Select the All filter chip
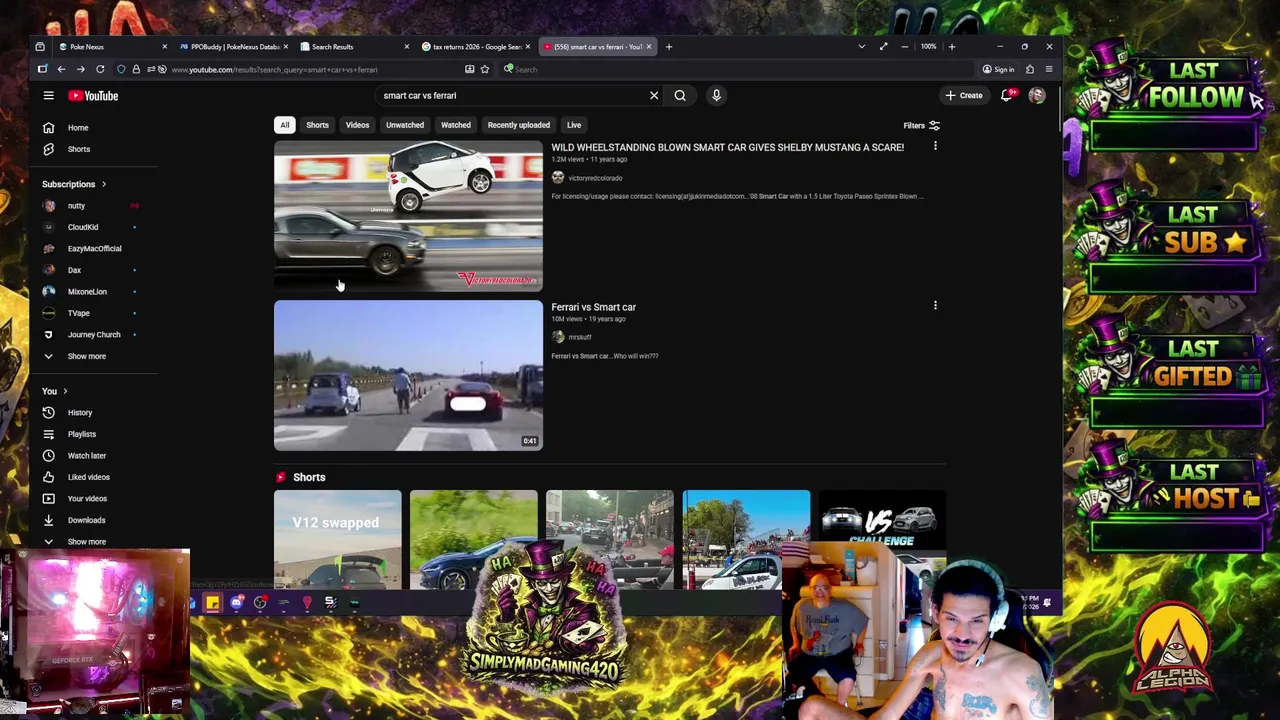The image size is (1280, 720). pos(285,125)
